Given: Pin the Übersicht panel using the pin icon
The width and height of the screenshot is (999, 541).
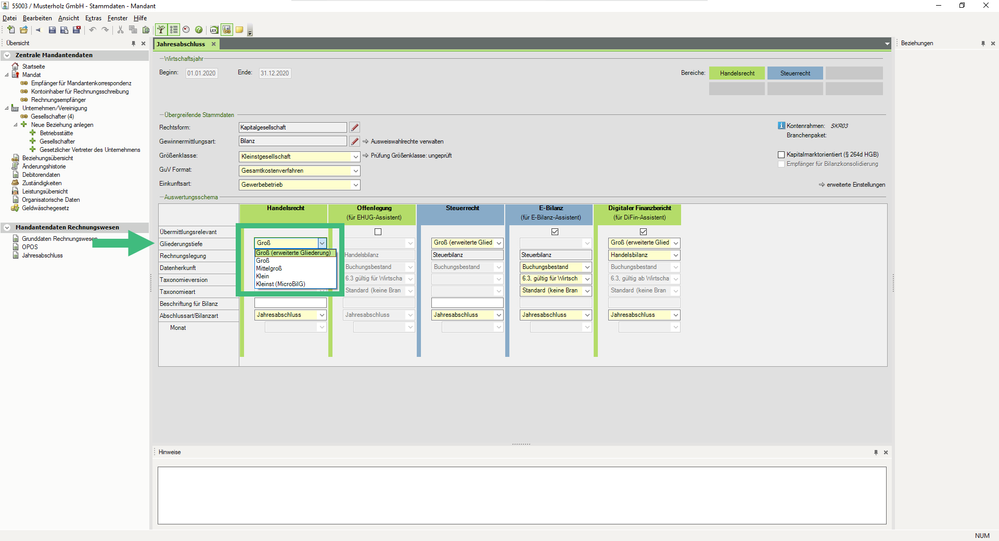Looking at the screenshot, I should (134, 44).
